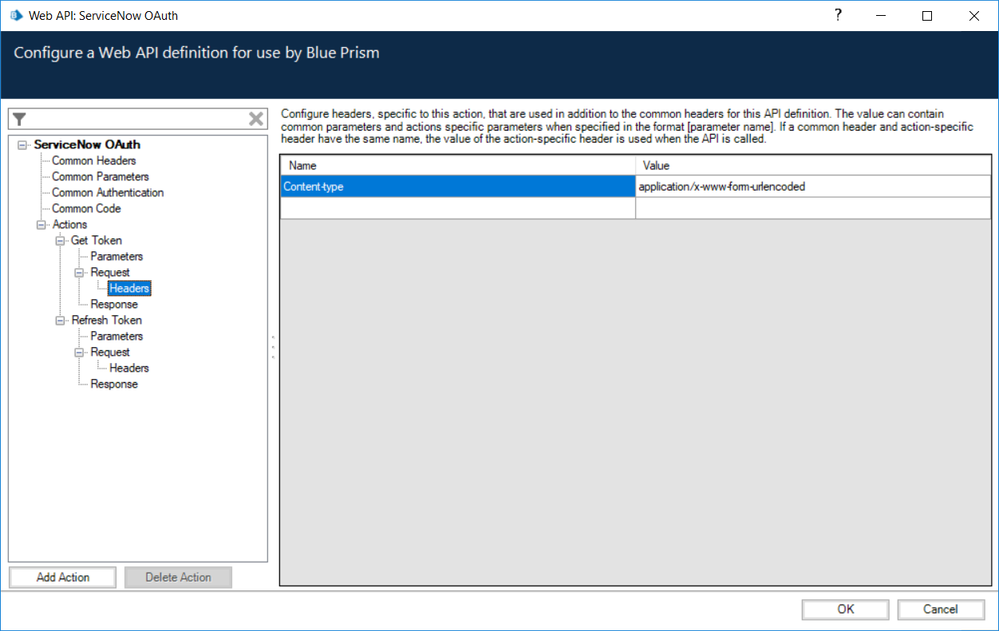Select the Content-type name cell
This screenshot has width=999, height=631.
[x=458, y=187]
